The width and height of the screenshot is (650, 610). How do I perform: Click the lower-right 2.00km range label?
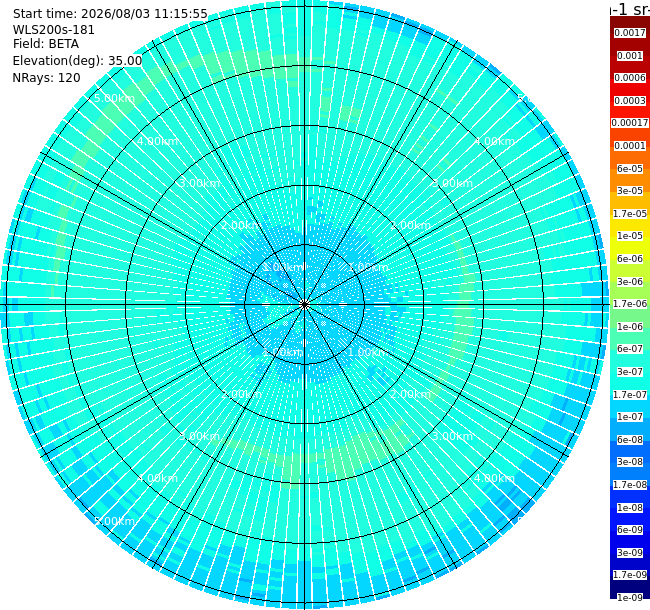(410, 394)
